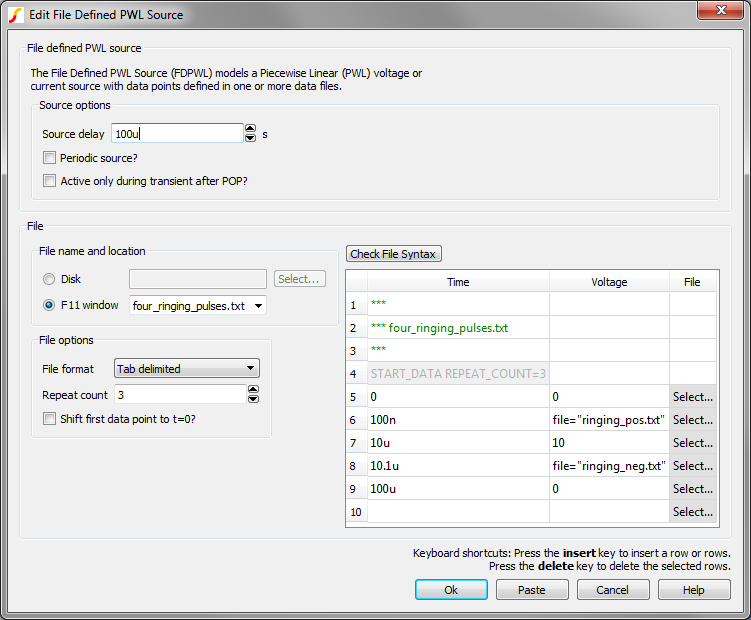Open the F11 window file dropdown
751x620 pixels.
click(x=260, y=305)
